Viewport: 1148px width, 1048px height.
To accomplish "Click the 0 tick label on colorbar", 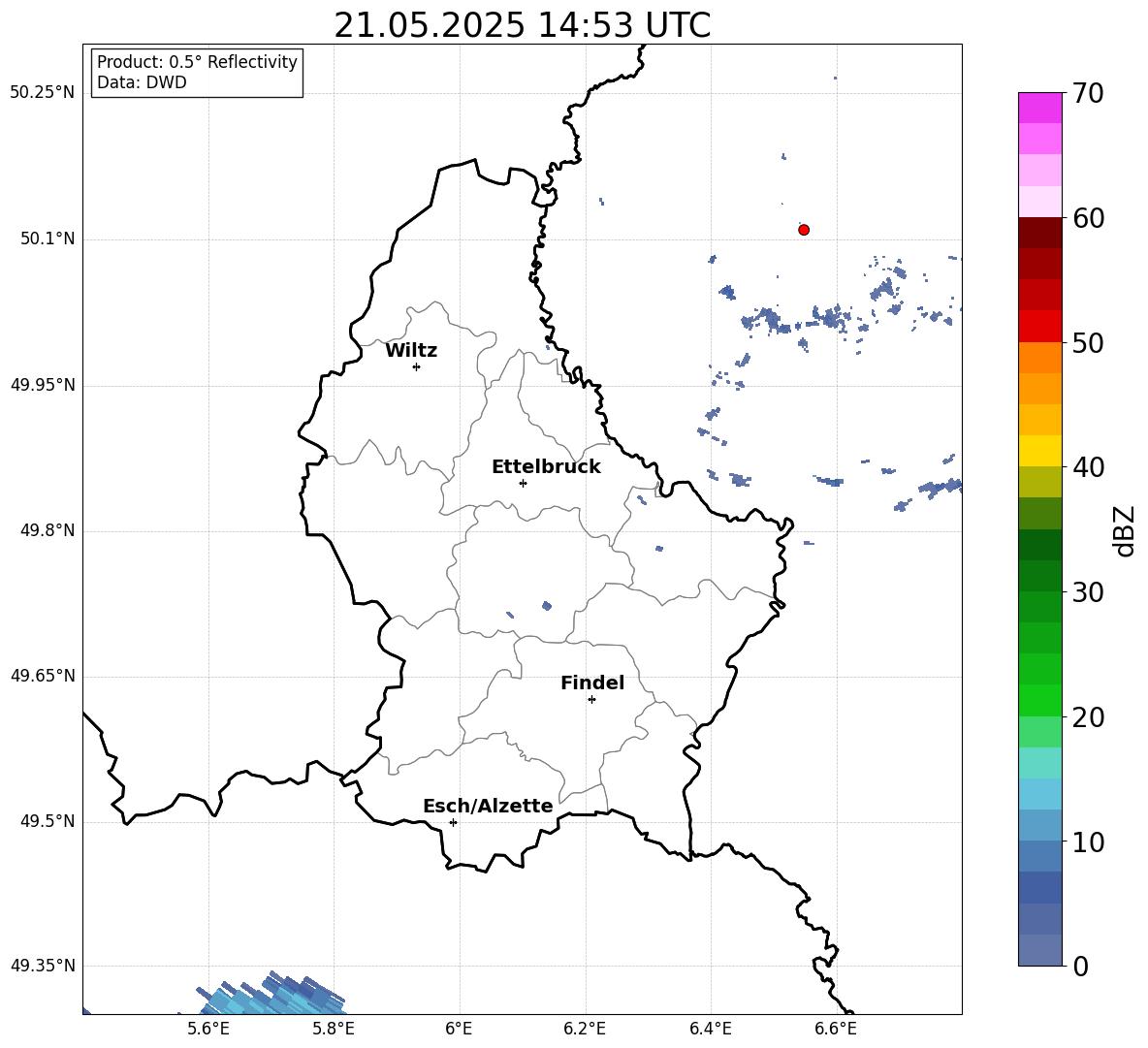I will tap(1080, 966).
